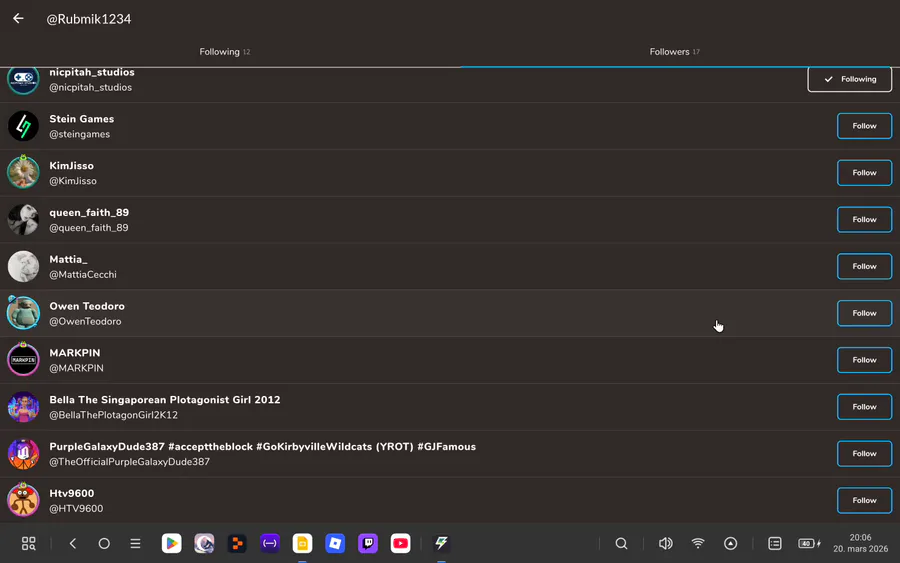Open Stein Games avatar
900x563 pixels.
pyautogui.click(x=23, y=126)
